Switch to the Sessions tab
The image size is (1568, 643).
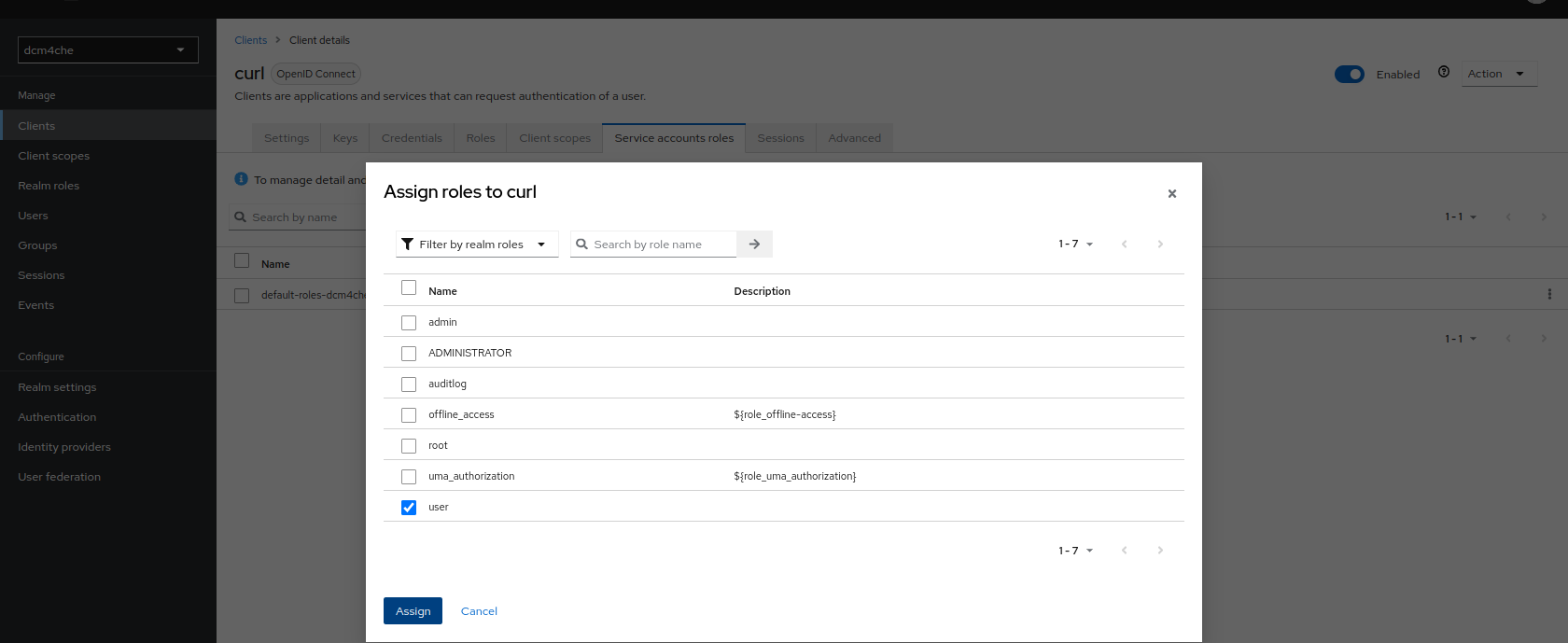click(x=781, y=138)
